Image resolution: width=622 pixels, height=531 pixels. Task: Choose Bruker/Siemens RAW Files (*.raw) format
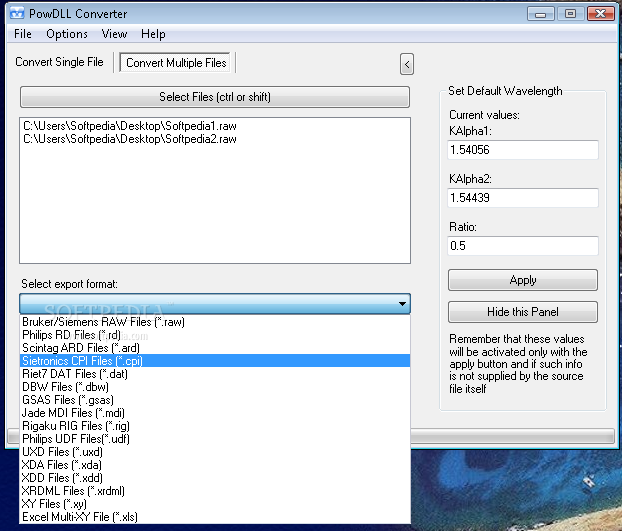pos(215,322)
